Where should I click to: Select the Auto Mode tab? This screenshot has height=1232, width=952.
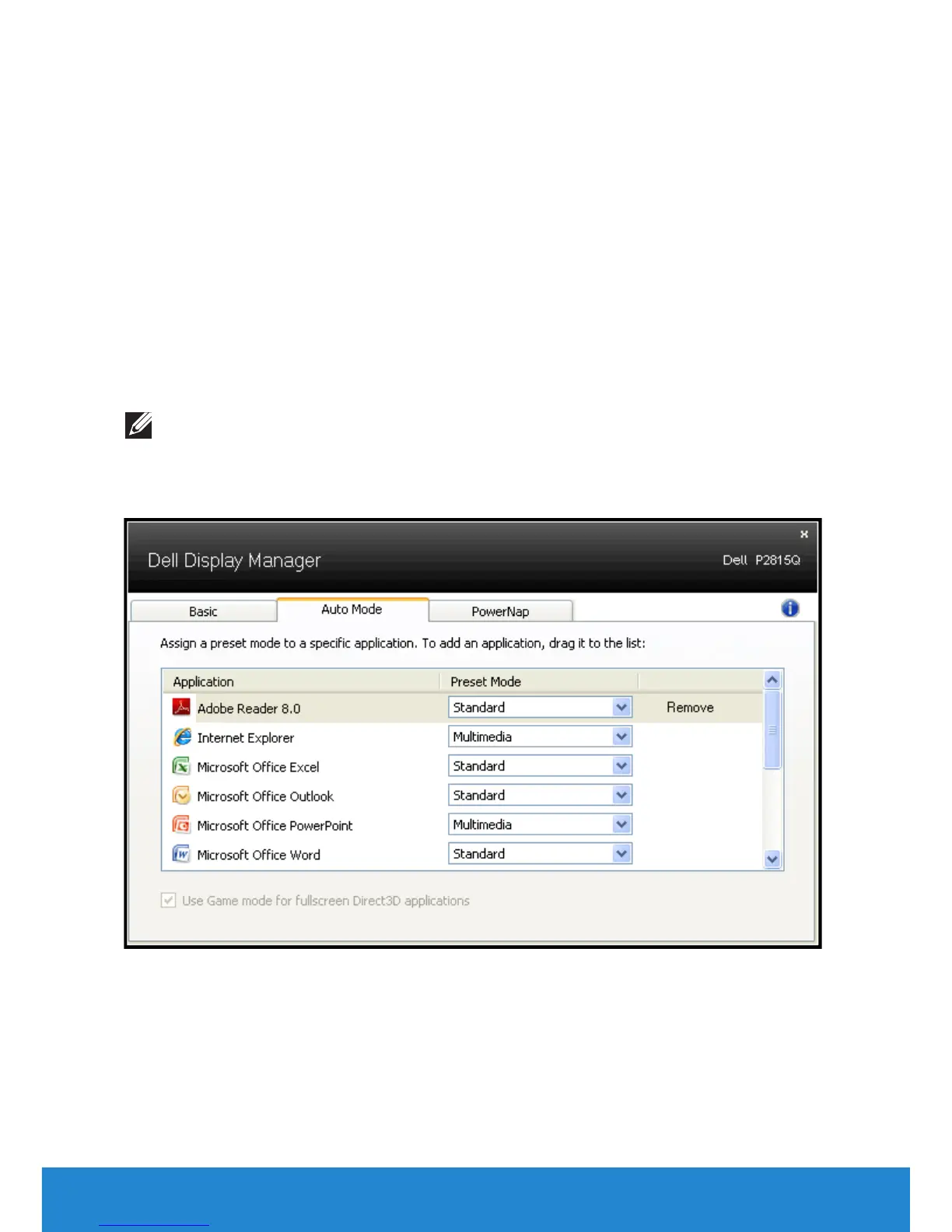(x=352, y=609)
